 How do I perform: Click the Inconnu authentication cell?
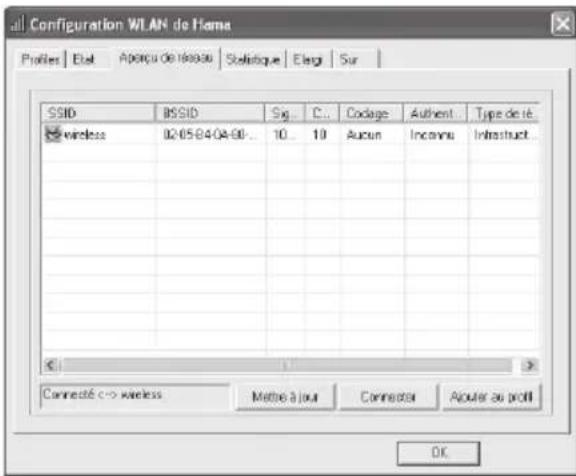tap(432, 135)
